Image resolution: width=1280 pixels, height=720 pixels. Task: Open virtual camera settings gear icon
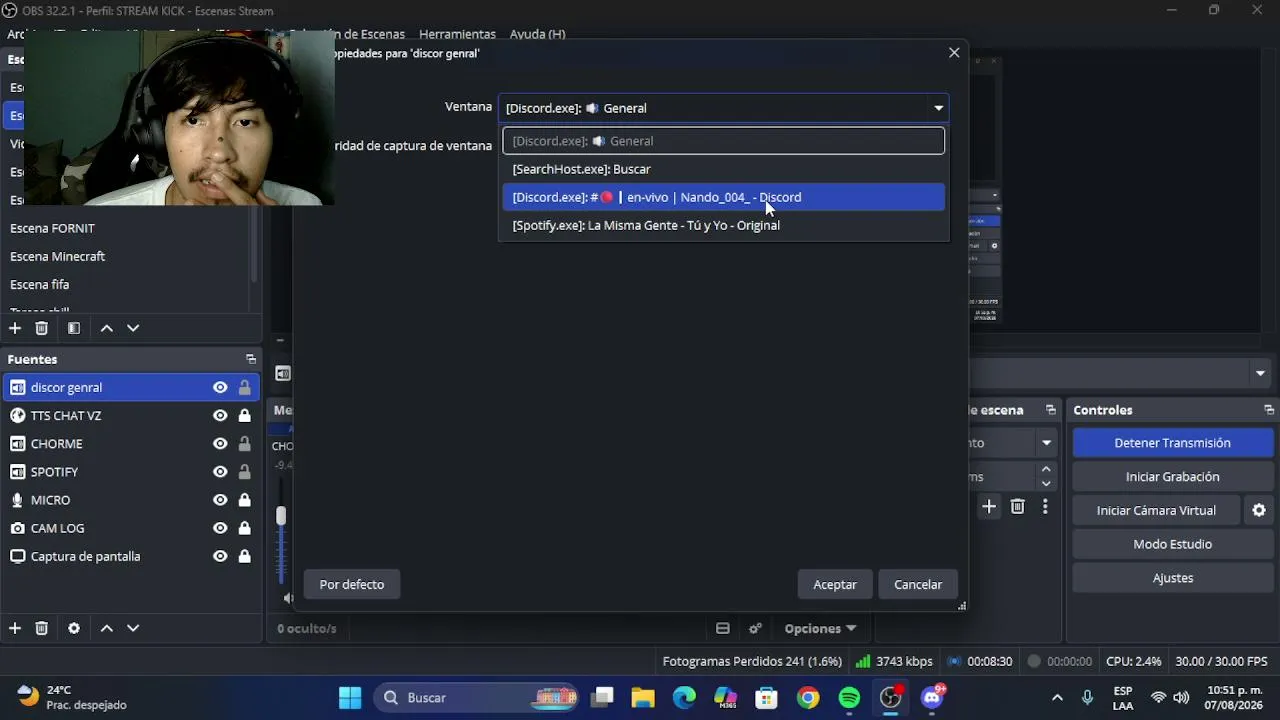click(1259, 510)
